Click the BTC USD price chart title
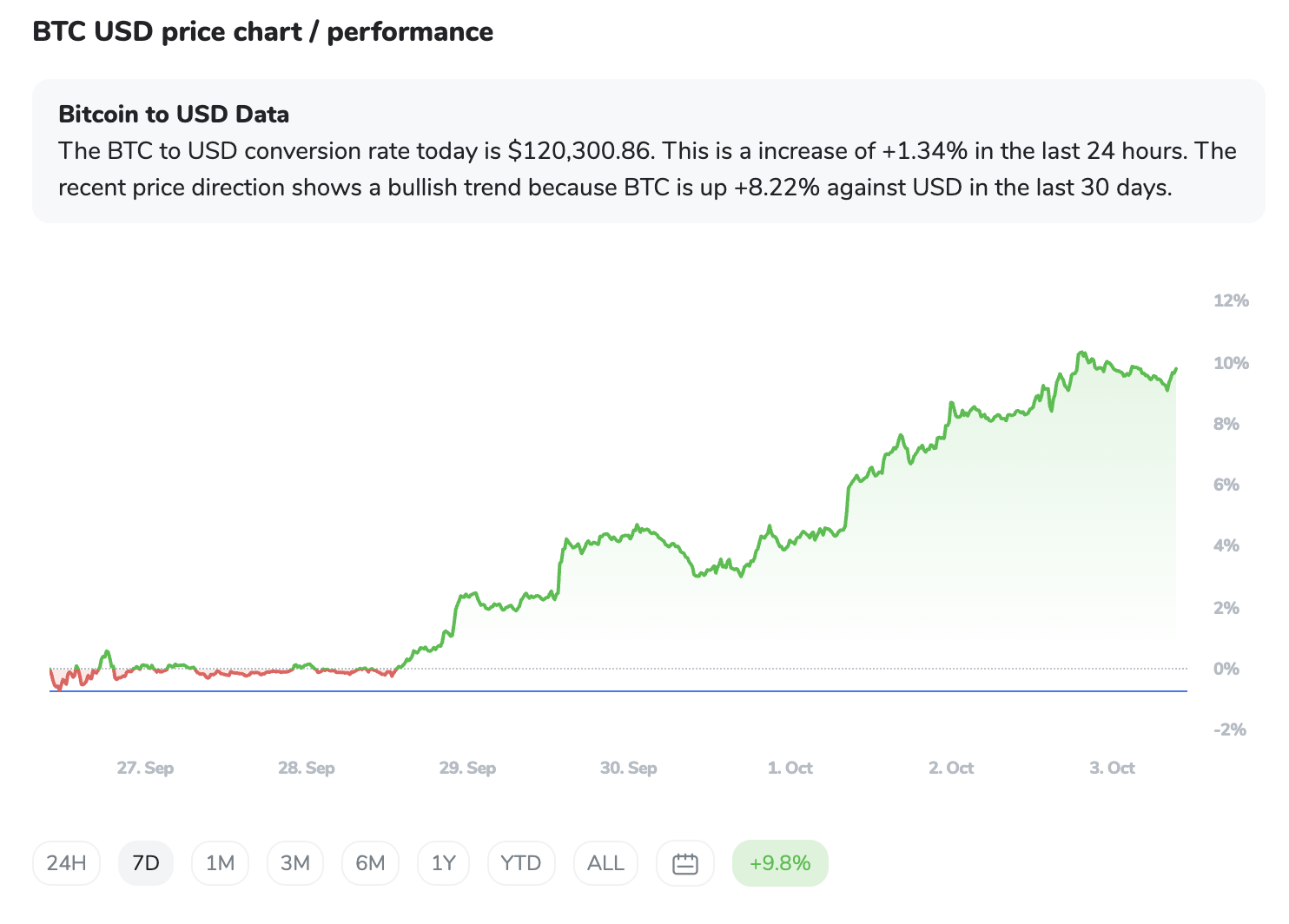This screenshot has height=924, width=1289. point(262,31)
